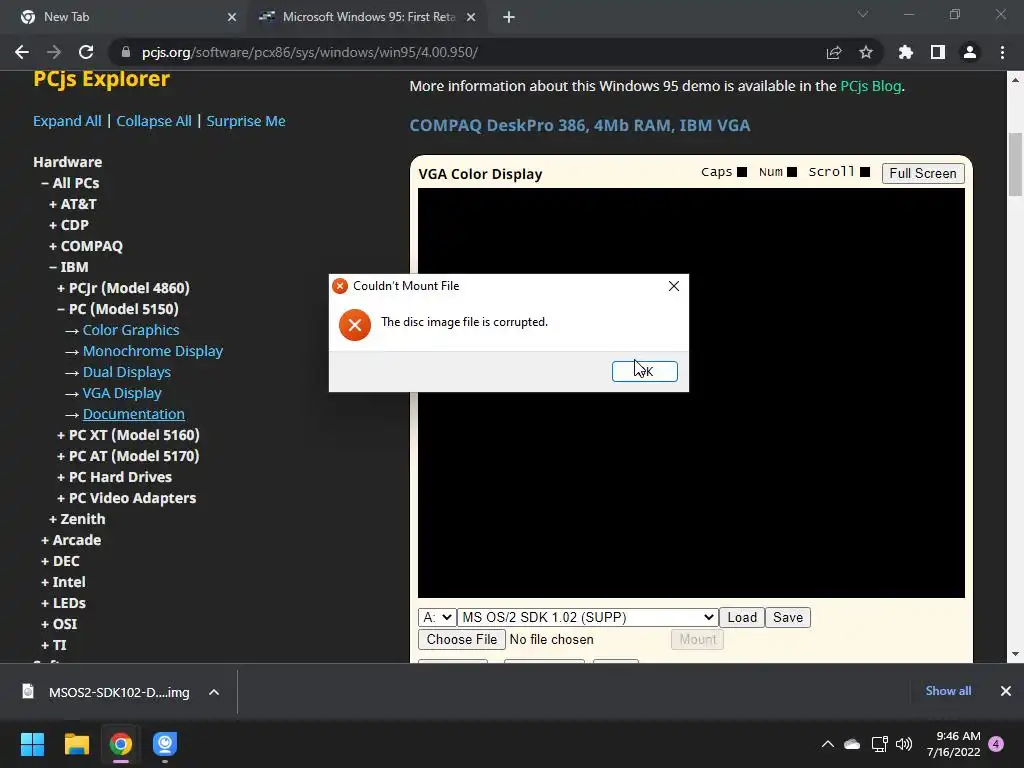The height and width of the screenshot is (768, 1024).
Task: Click the red error icon in the dialog
Action: tap(355, 325)
